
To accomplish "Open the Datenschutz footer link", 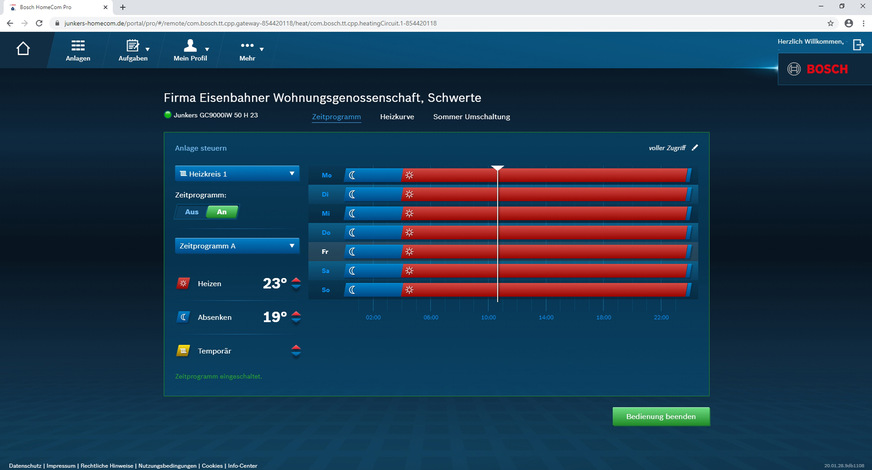I will click(24, 465).
